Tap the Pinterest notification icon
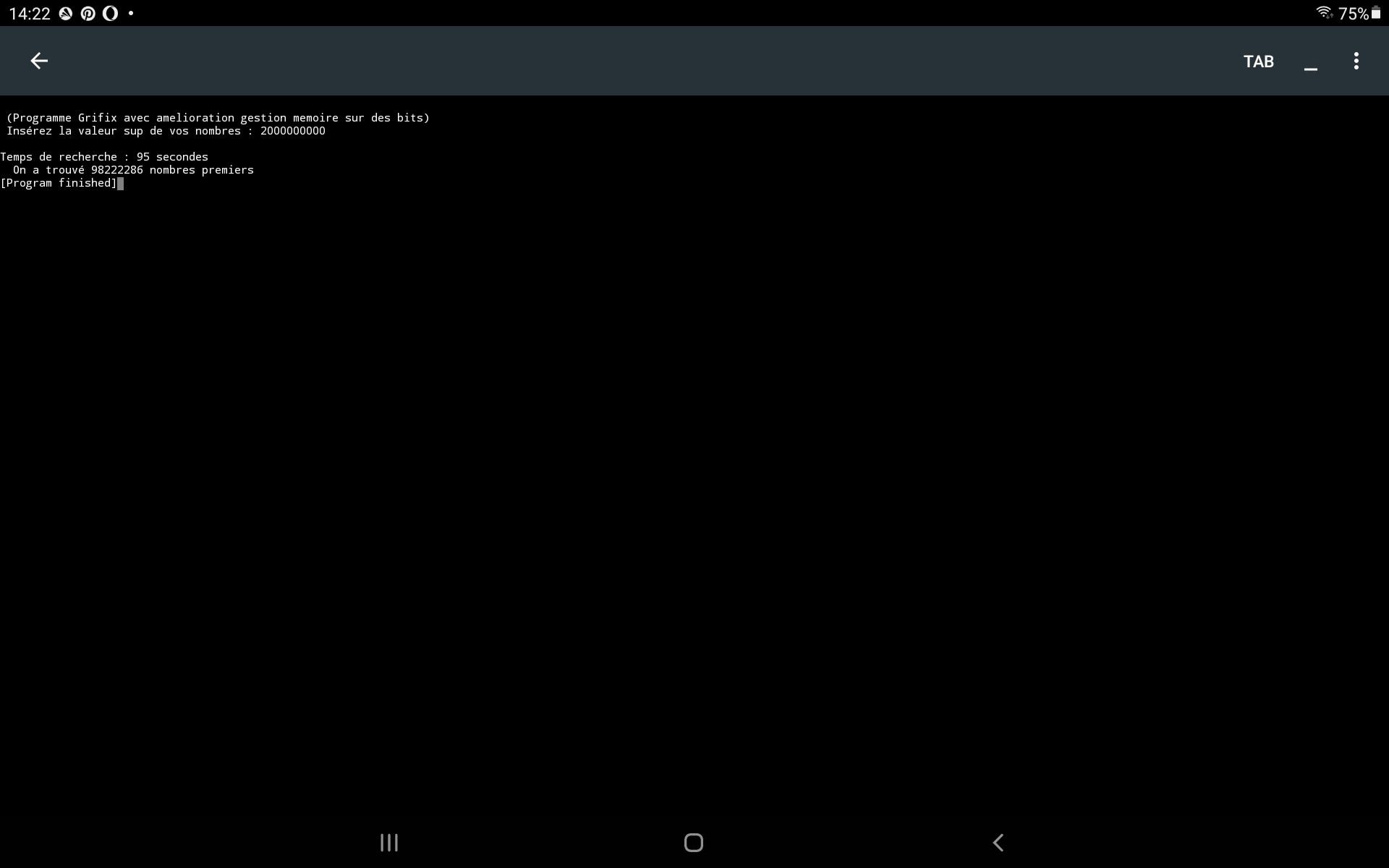This screenshot has width=1389, height=868. 88,14
